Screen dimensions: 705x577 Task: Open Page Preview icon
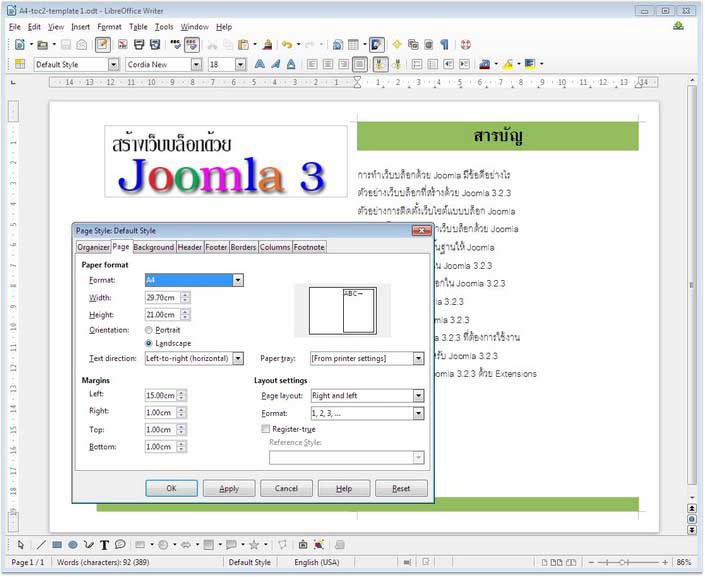point(155,45)
